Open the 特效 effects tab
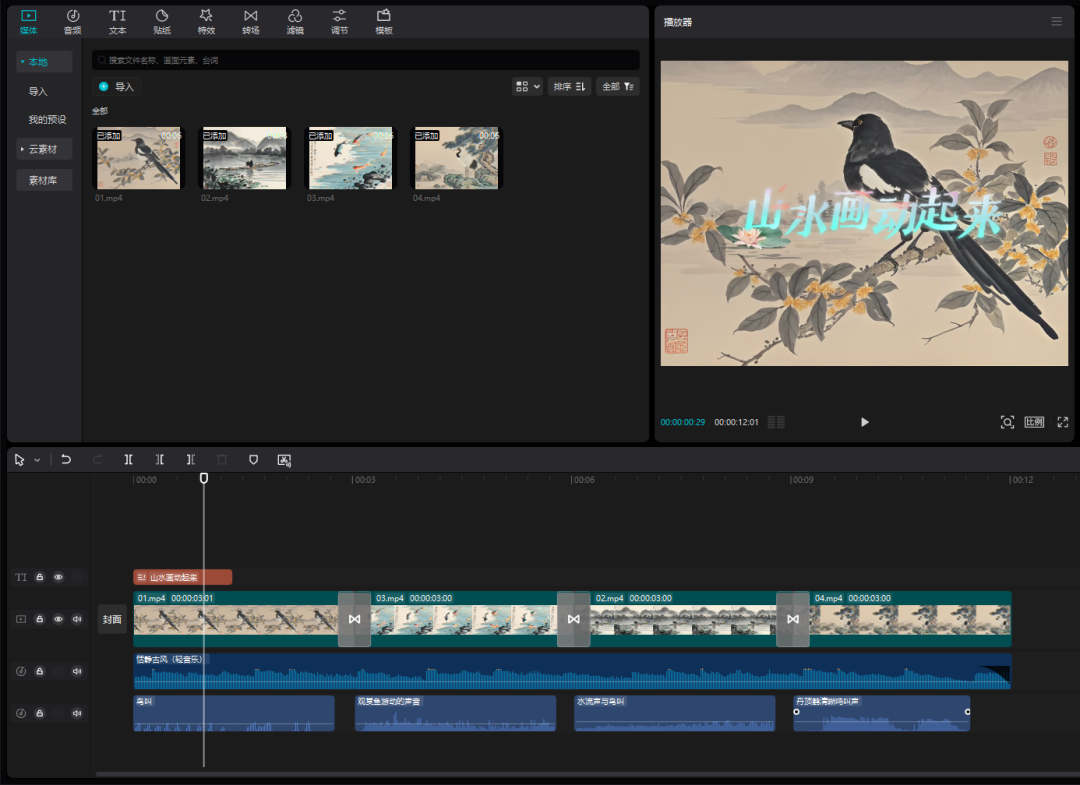The image size is (1080, 785). [206, 21]
